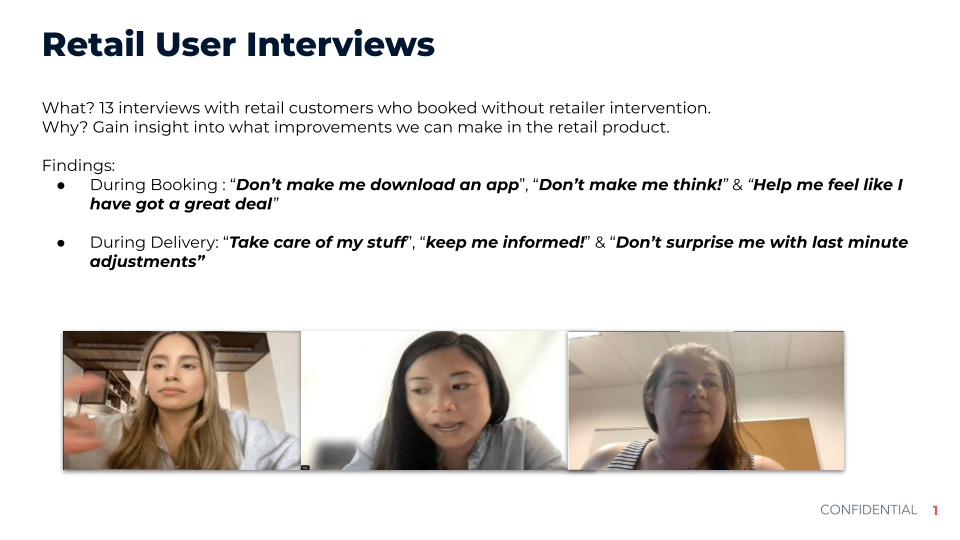Click the quote 'Take care of my stuff'

pyautogui.click(x=318, y=242)
